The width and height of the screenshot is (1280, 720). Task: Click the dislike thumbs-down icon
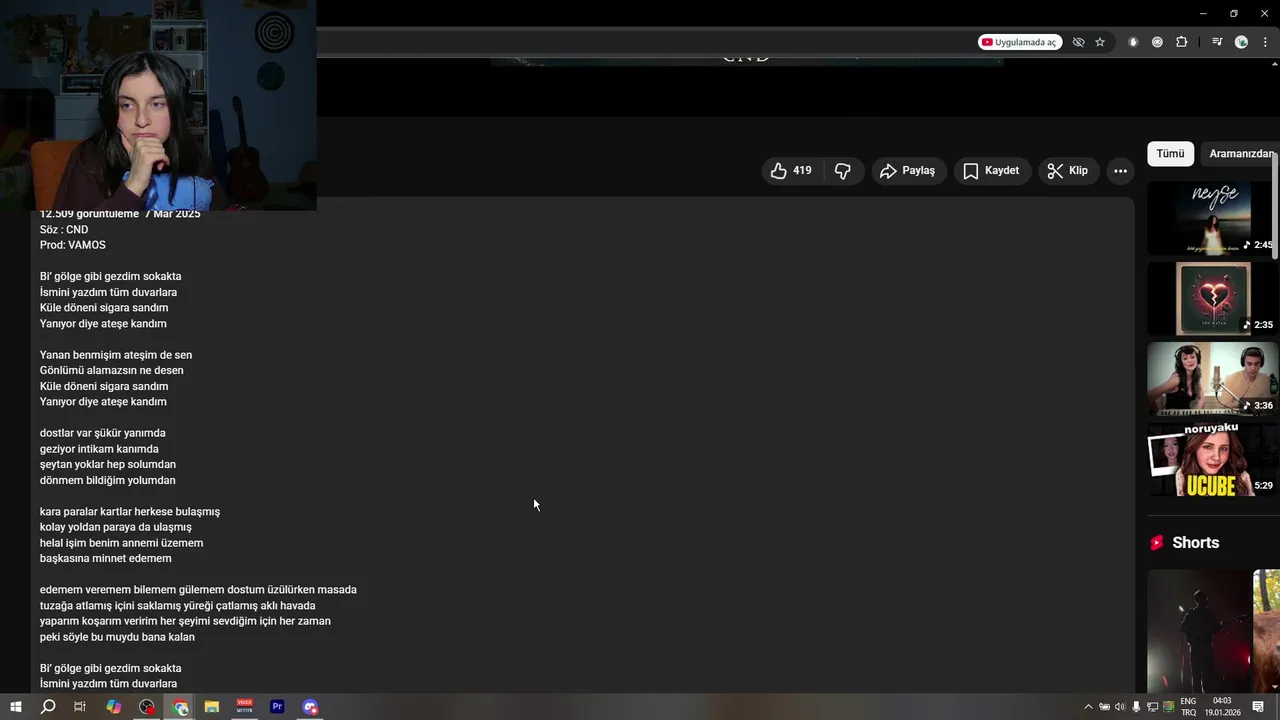click(x=843, y=171)
